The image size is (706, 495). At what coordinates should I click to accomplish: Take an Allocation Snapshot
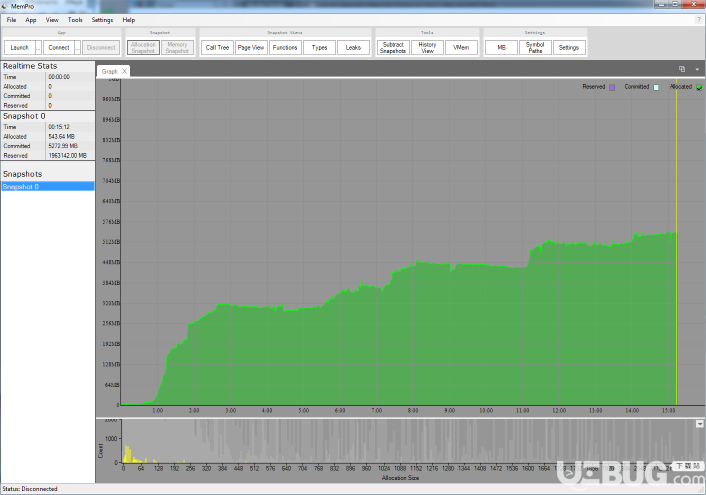click(143, 47)
